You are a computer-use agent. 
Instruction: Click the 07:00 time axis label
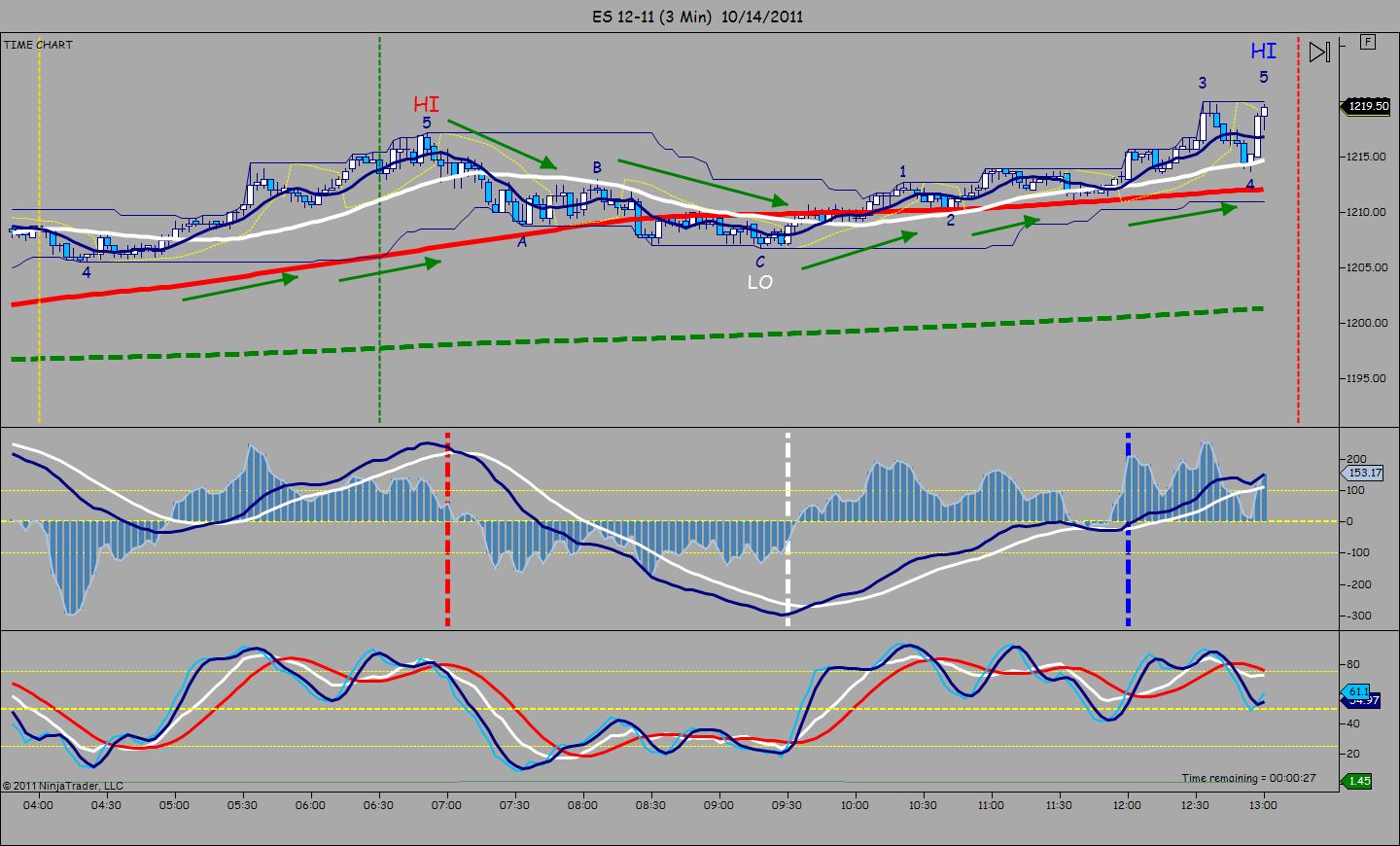pyautogui.click(x=447, y=805)
